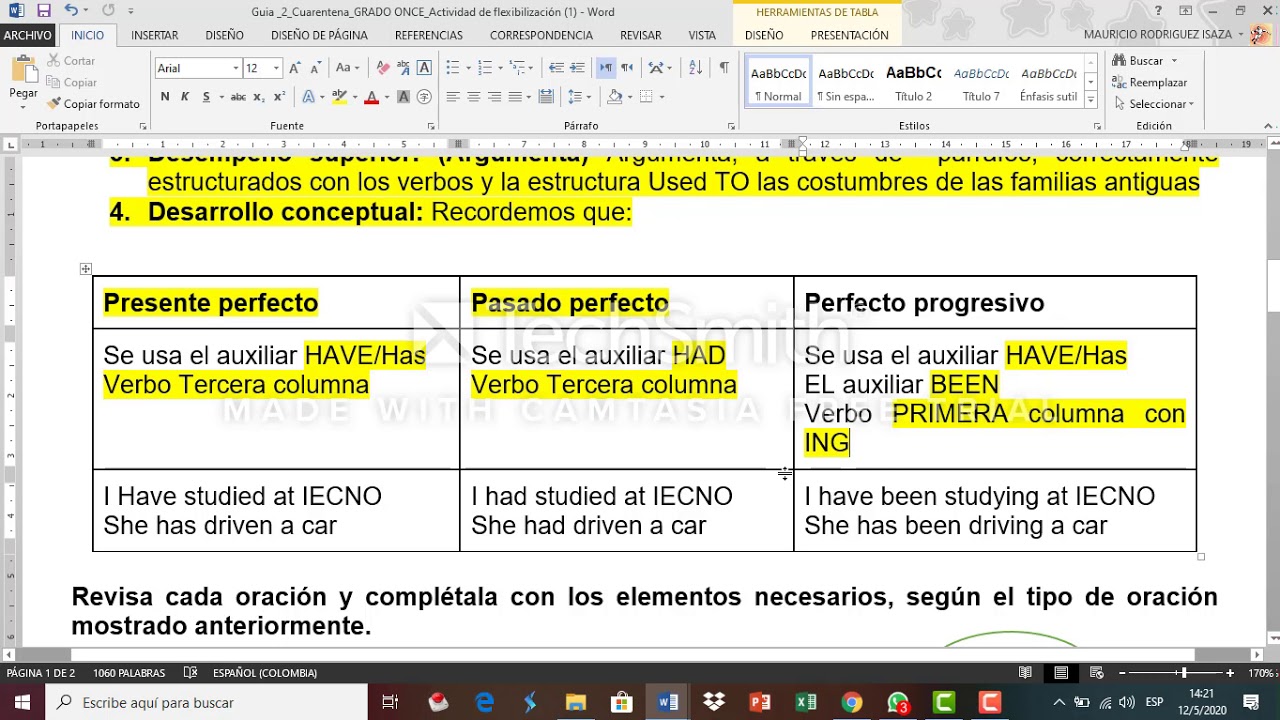Screen dimensions: 1280x720
Task: Open REFERENCIAS tab
Action: (429, 35)
